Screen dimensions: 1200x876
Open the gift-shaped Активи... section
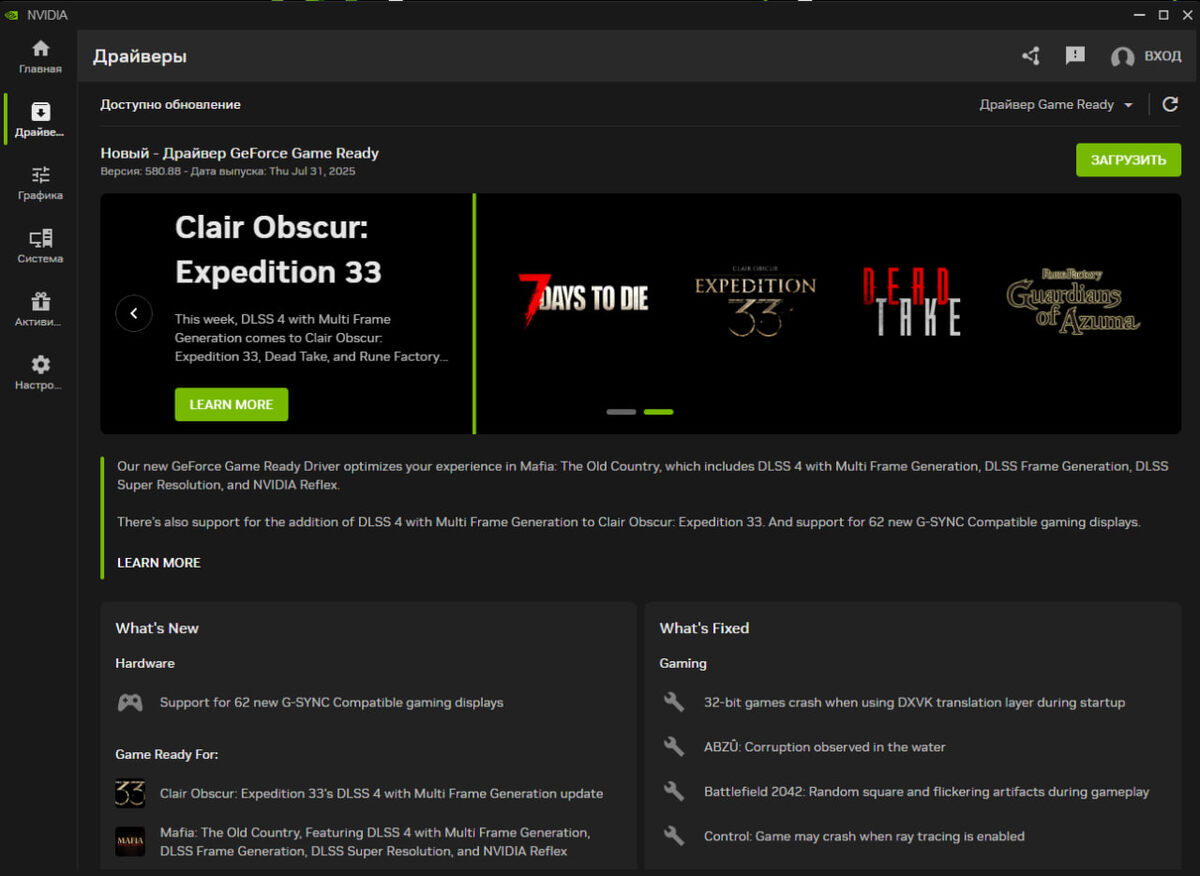(40, 309)
